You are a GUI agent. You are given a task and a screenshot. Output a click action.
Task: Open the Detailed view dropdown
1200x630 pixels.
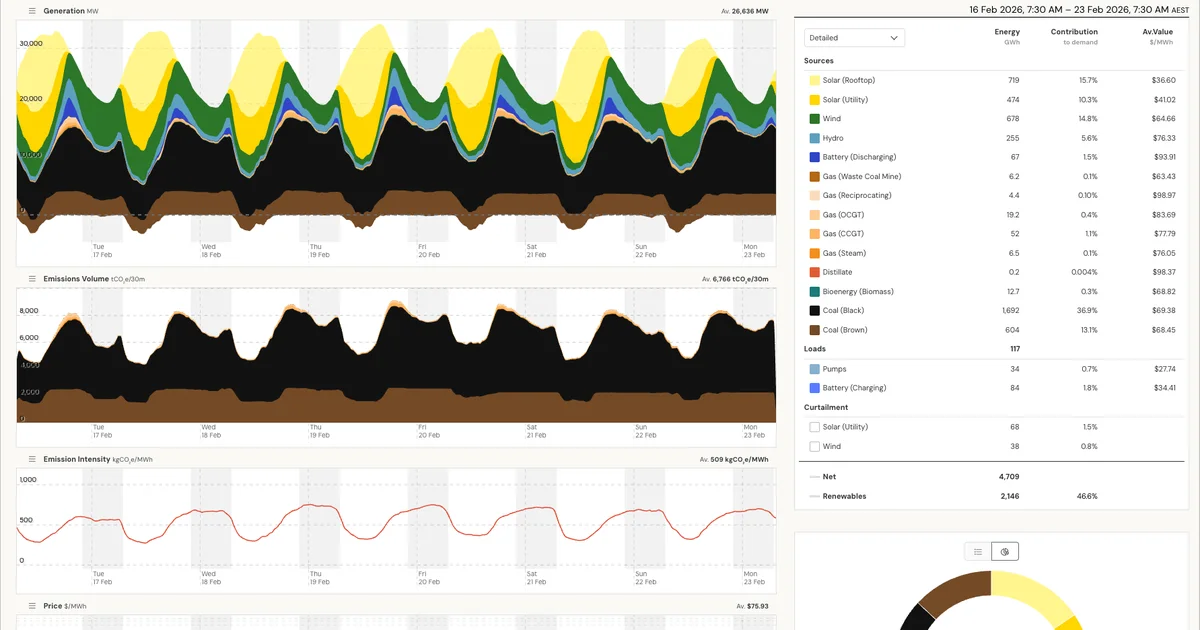(854, 37)
